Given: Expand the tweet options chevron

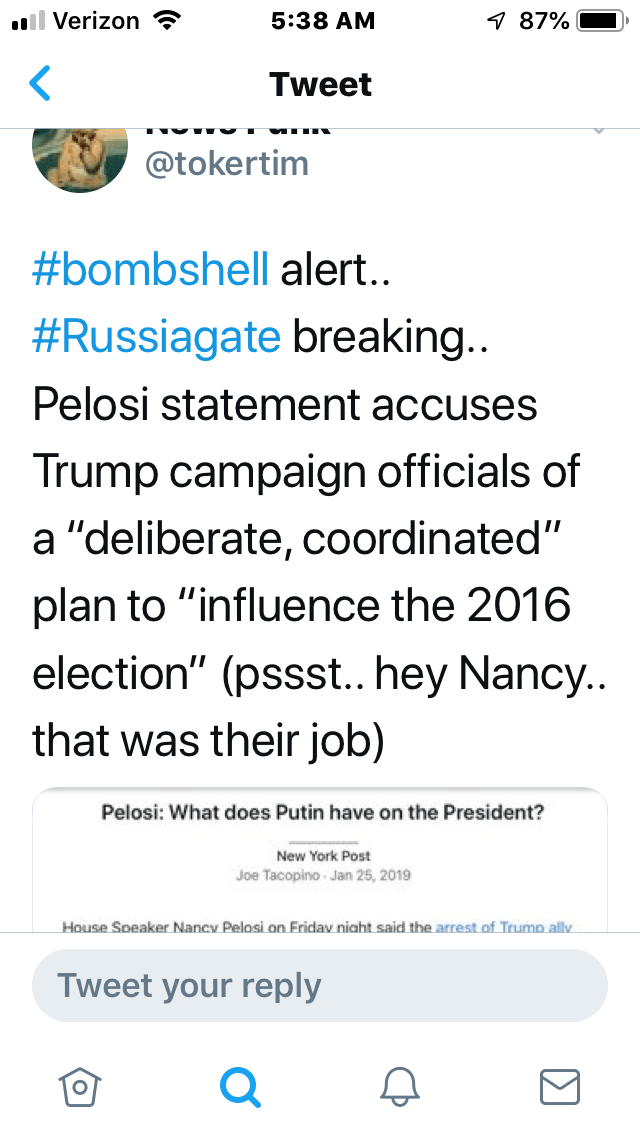Looking at the screenshot, I should point(598,132).
